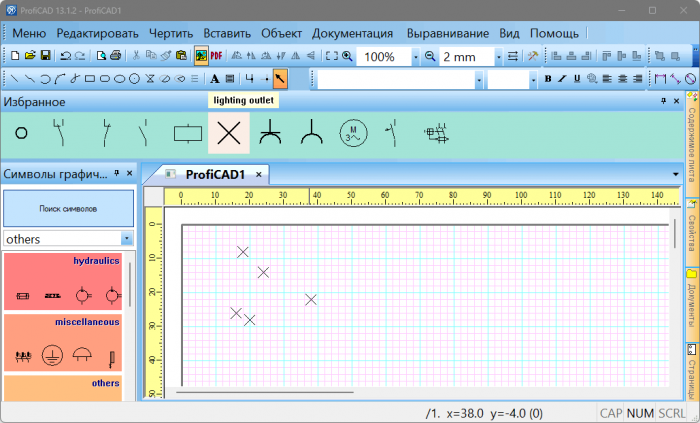Toggle bold text formatting
Image resolution: width=700 pixels, height=423 pixels.
click(x=548, y=78)
